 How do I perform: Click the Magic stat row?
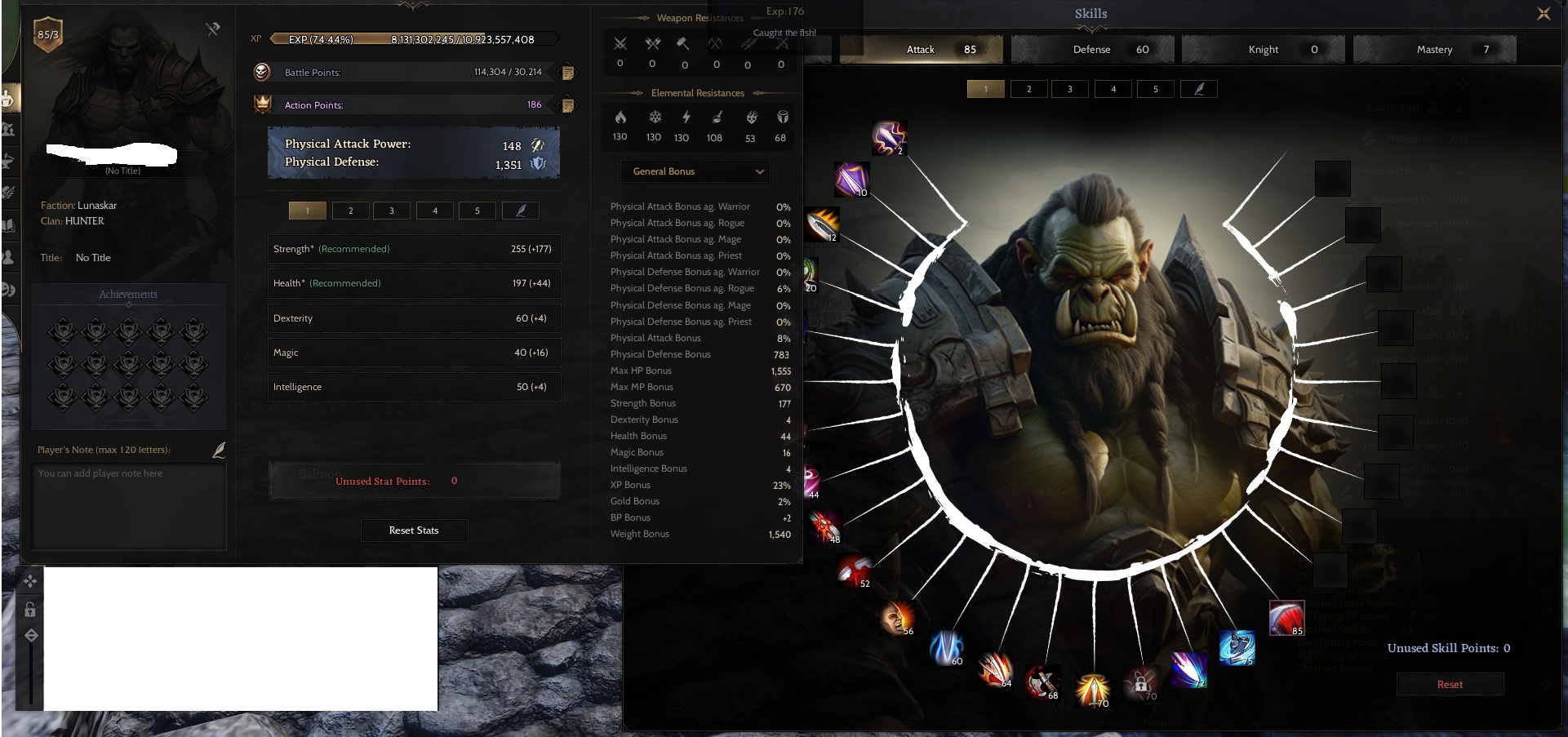point(414,353)
